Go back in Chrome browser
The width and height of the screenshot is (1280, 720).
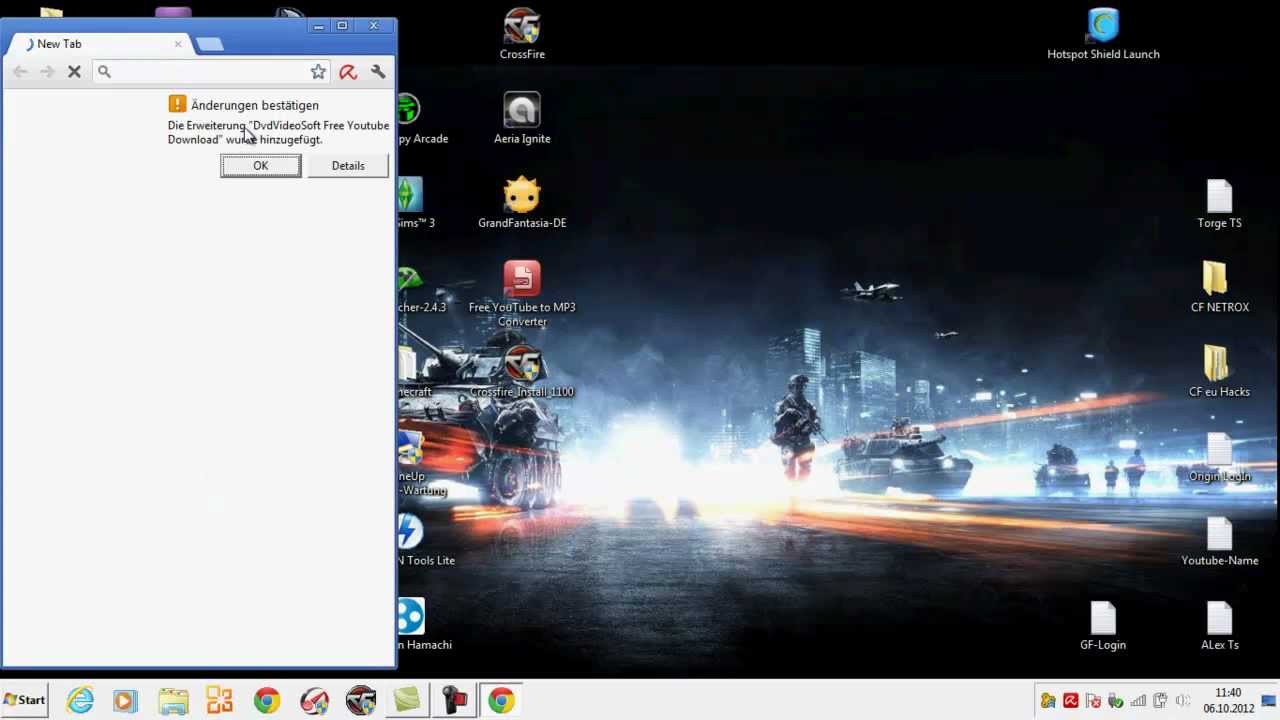[x=20, y=71]
